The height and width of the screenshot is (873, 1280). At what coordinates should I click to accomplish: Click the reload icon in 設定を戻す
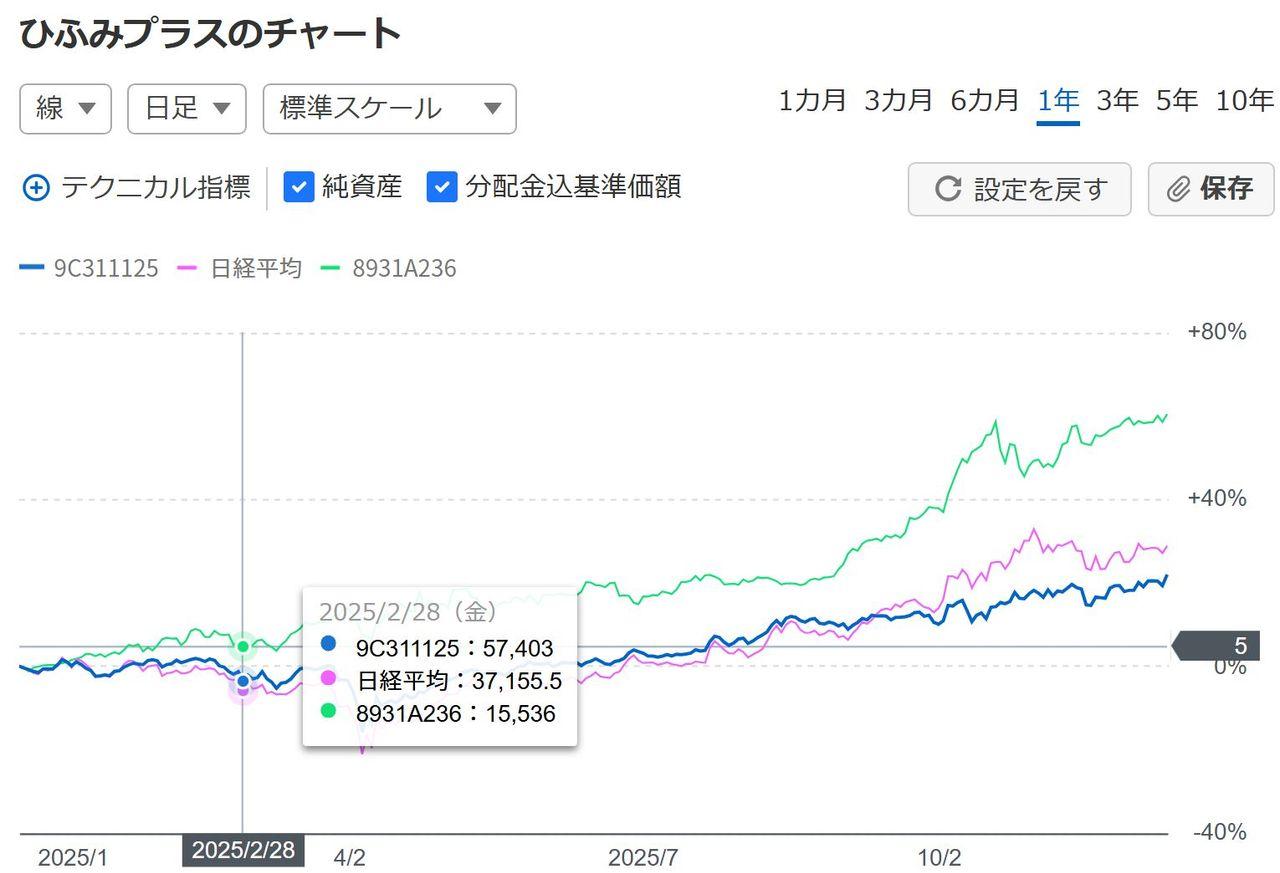[947, 189]
